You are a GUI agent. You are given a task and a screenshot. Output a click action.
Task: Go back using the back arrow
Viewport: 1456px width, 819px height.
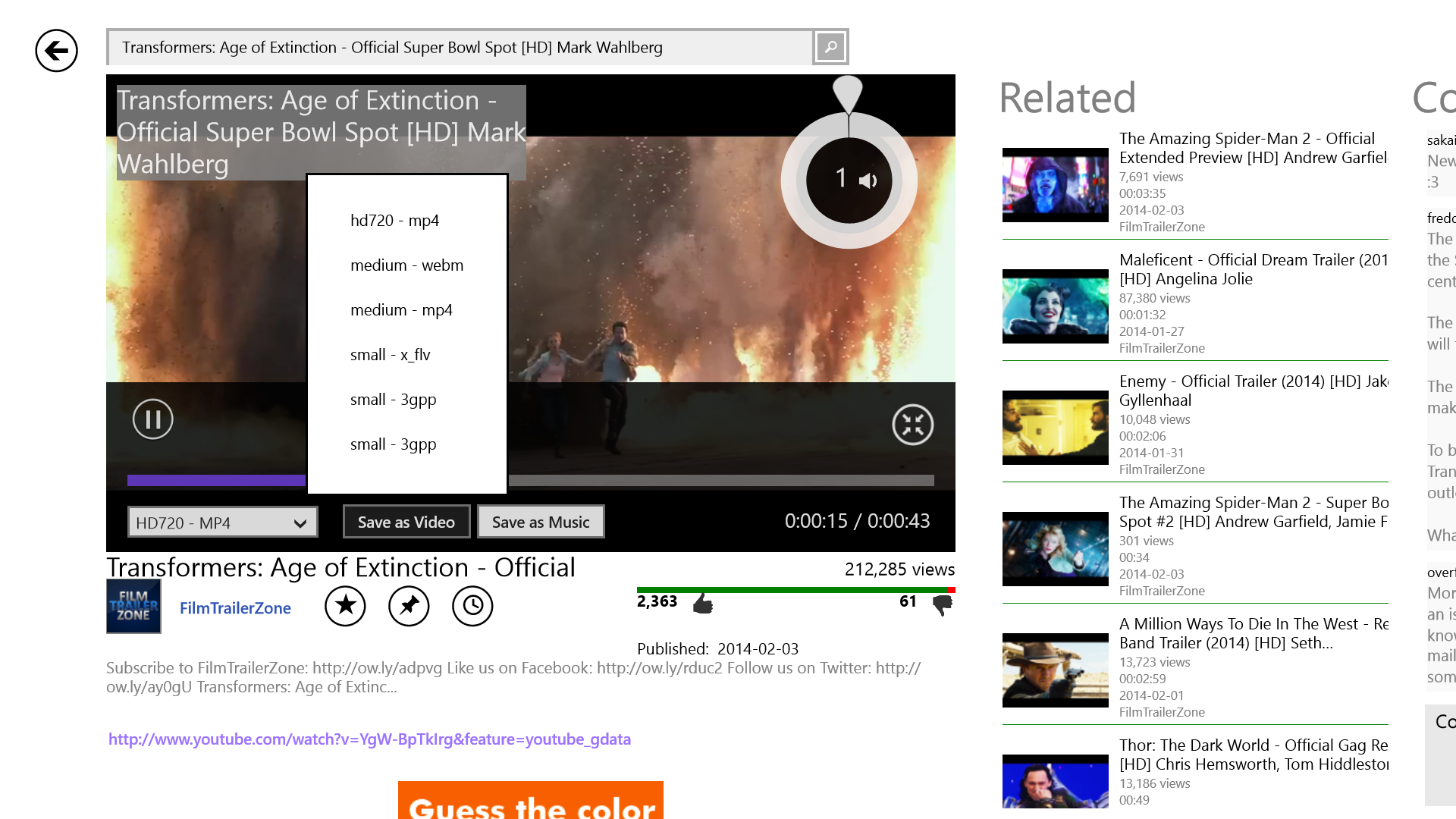(x=56, y=51)
